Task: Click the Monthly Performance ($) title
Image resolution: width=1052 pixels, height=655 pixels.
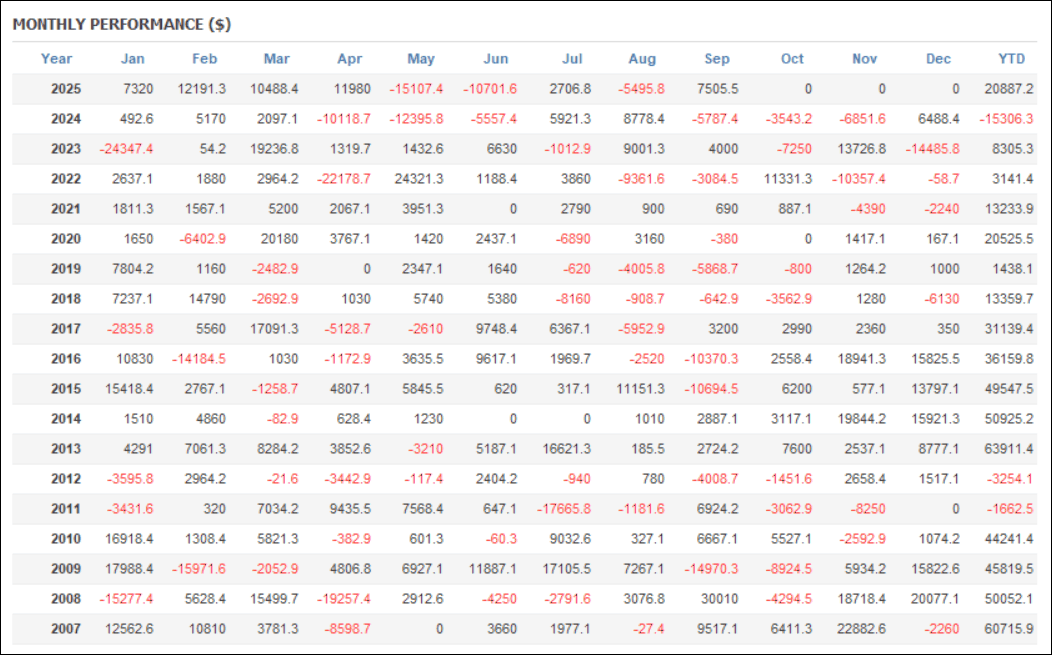Action: click(121, 24)
